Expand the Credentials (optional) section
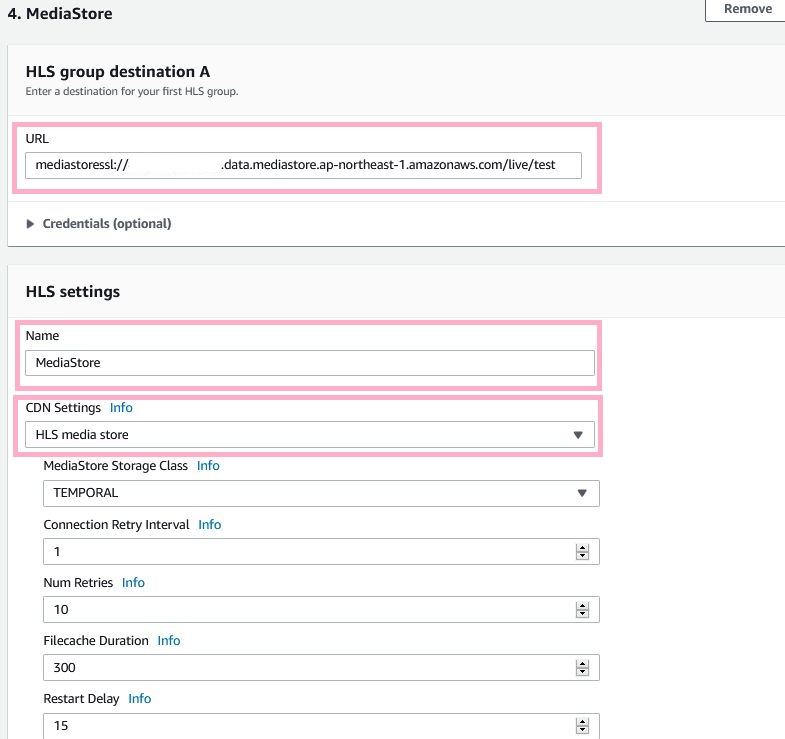Screen dimensions: 785x739 tap(98, 224)
